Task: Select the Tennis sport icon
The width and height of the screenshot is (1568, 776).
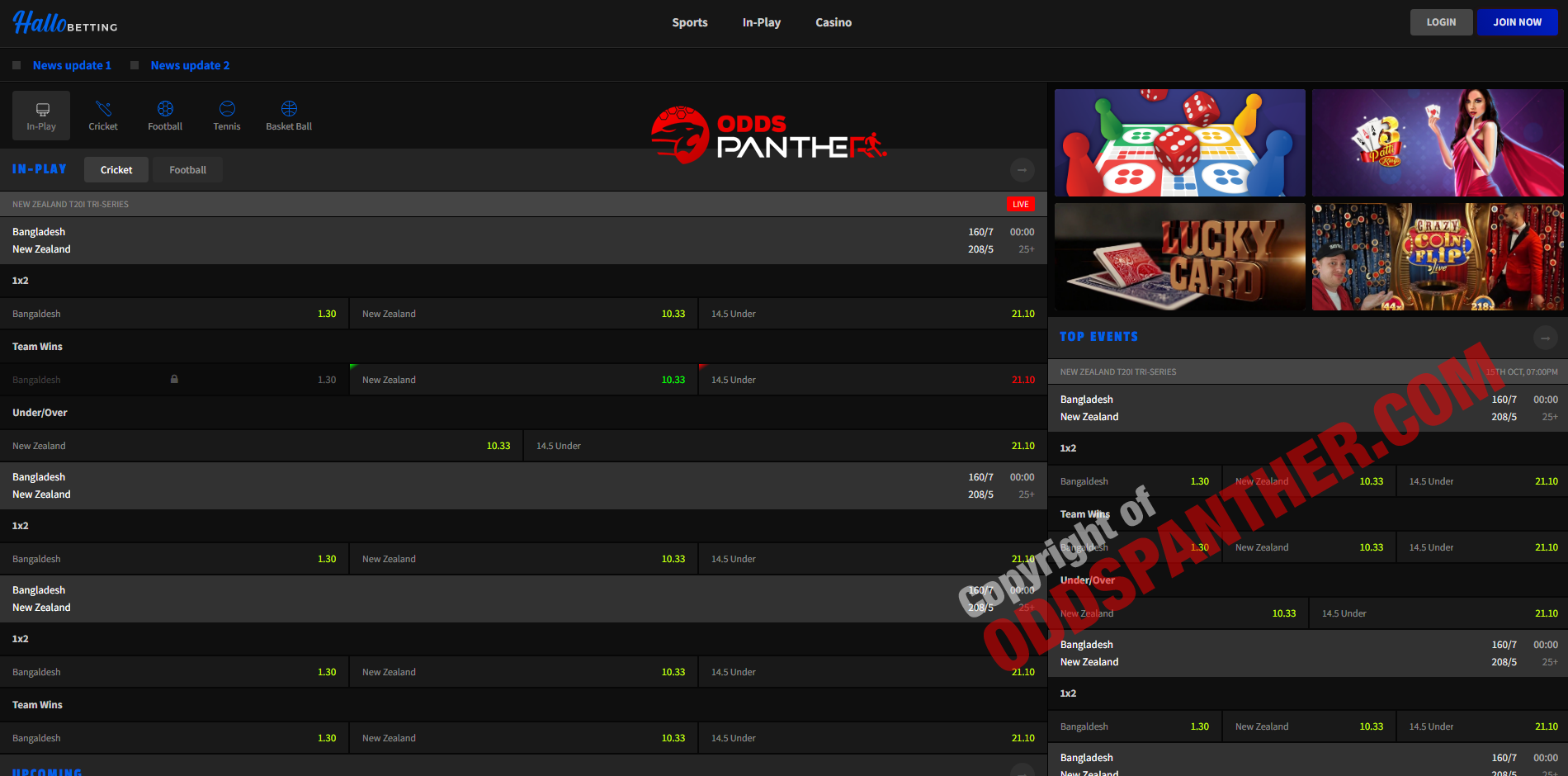Action: pos(227,116)
